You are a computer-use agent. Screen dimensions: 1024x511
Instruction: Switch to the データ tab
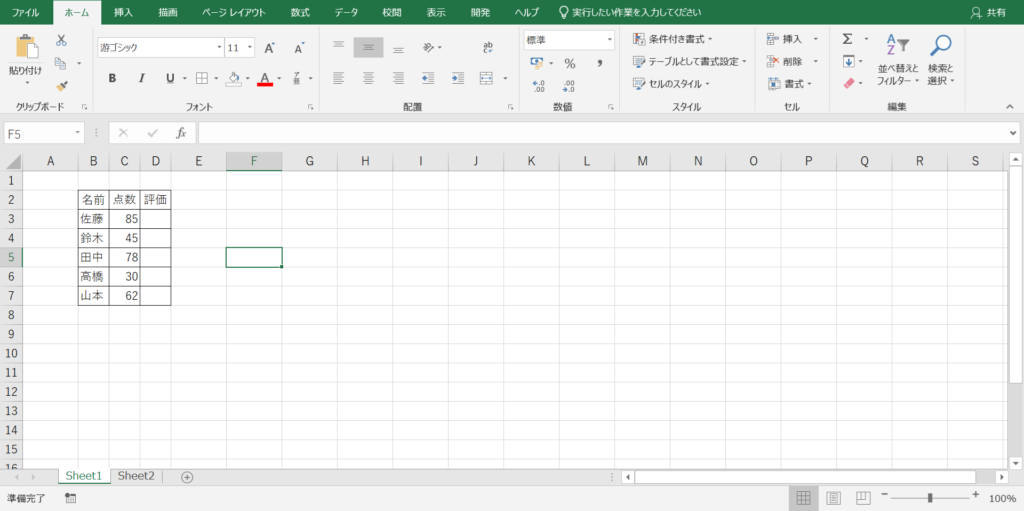[346, 12]
